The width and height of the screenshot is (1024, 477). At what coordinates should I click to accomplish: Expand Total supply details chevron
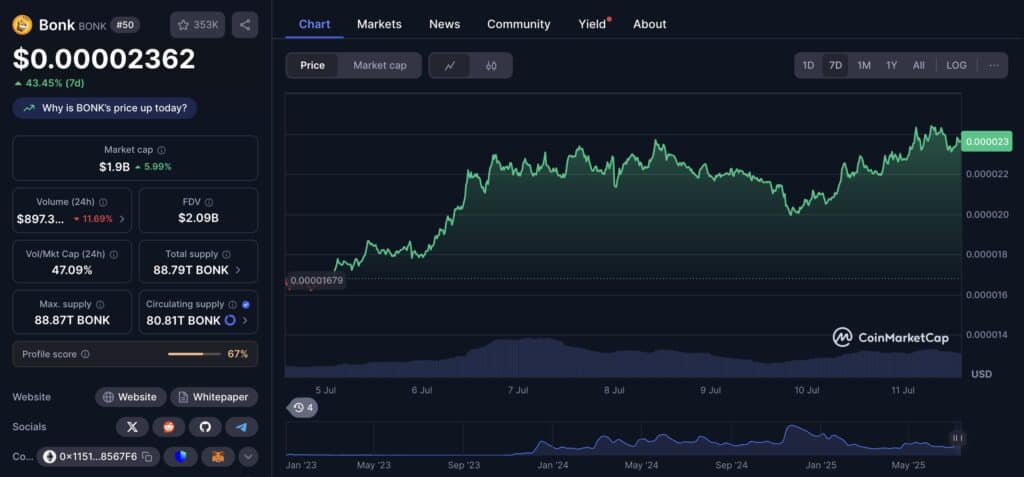pos(238,270)
